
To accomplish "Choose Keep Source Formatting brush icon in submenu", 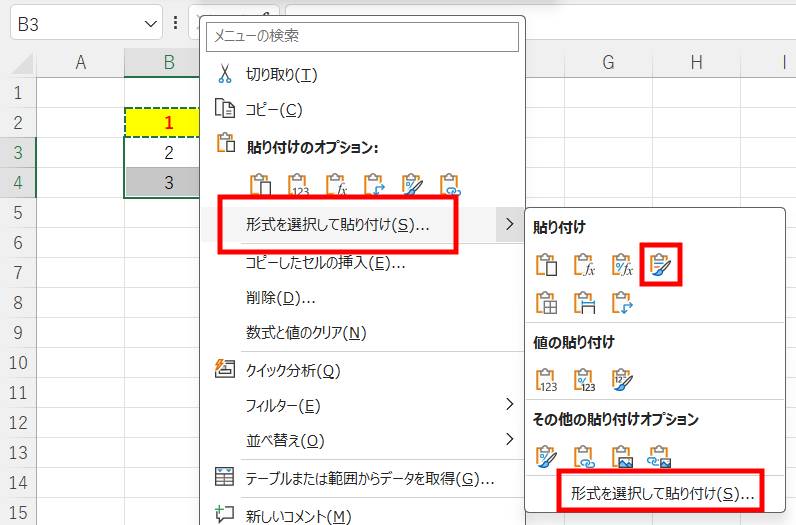I will (x=660, y=265).
